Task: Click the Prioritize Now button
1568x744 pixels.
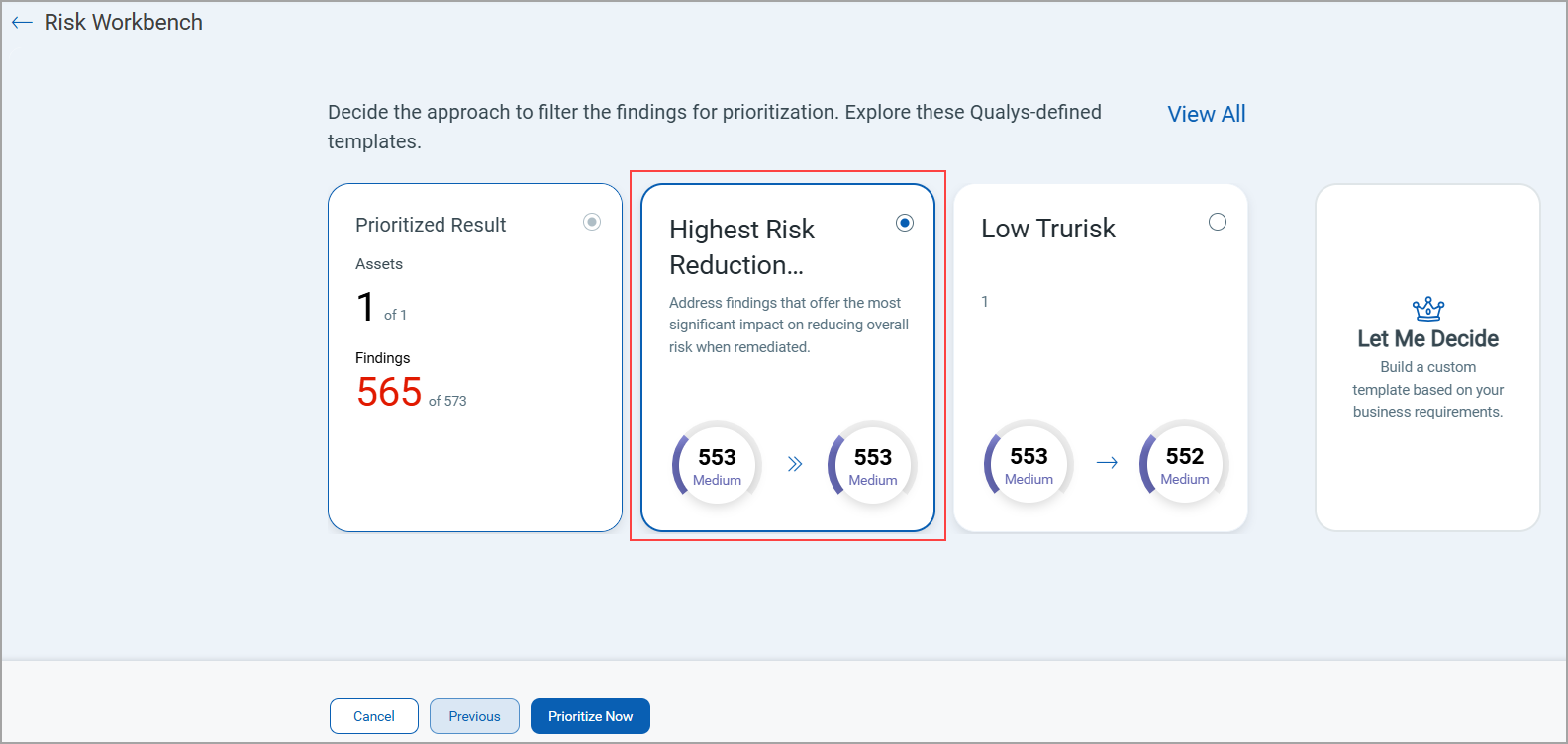Action: click(590, 716)
